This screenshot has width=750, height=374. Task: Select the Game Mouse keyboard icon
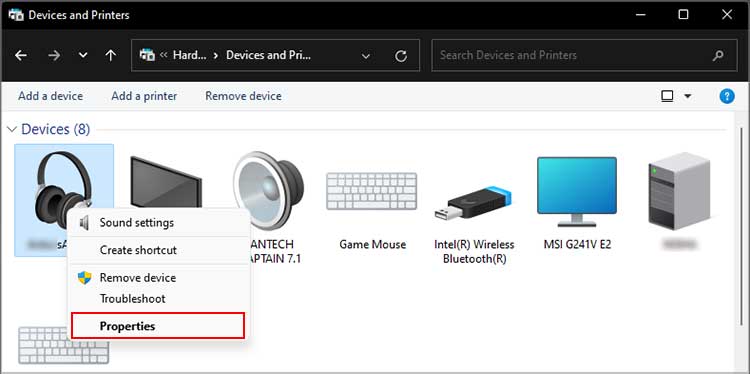click(x=372, y=192)
